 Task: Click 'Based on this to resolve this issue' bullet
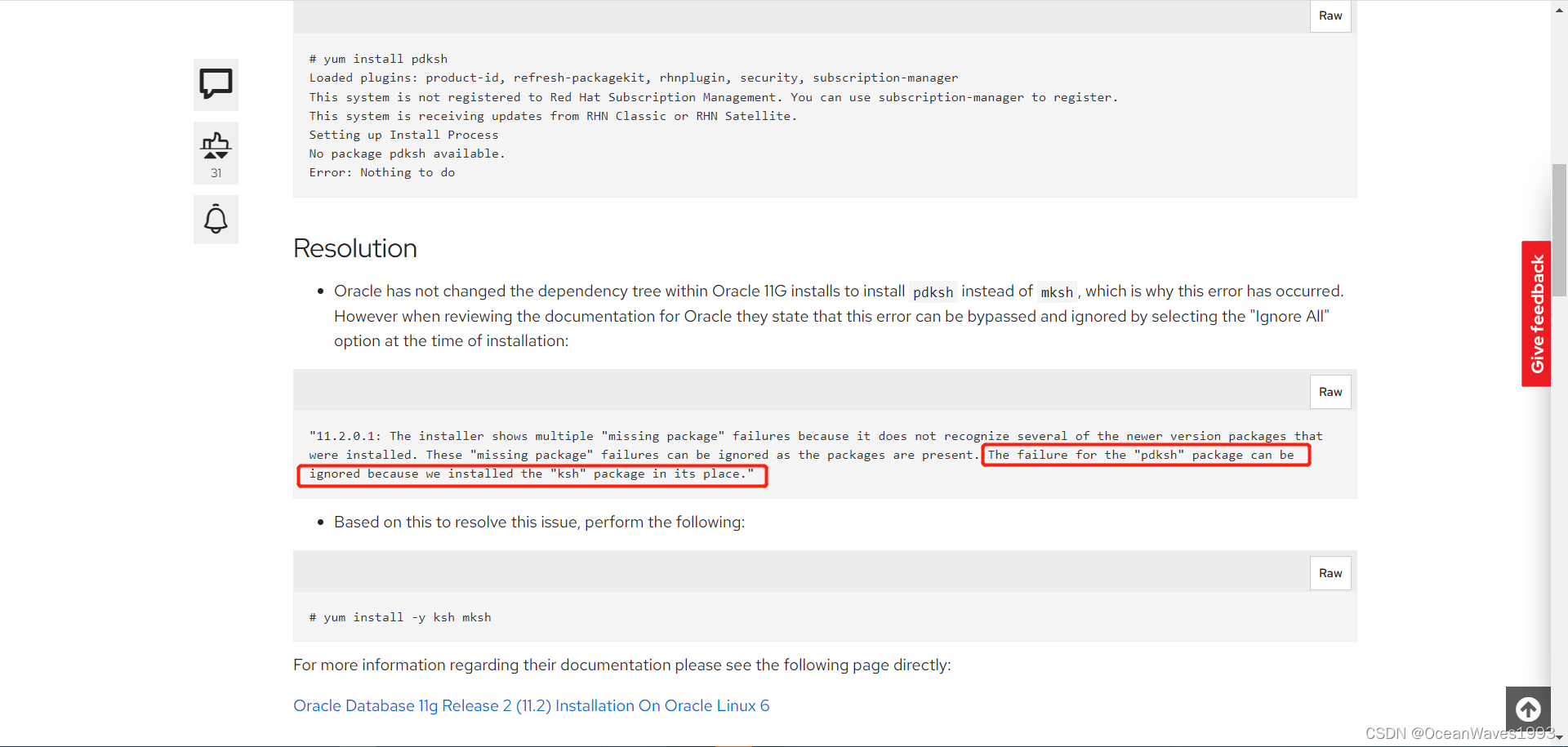(x=539, y=522)
